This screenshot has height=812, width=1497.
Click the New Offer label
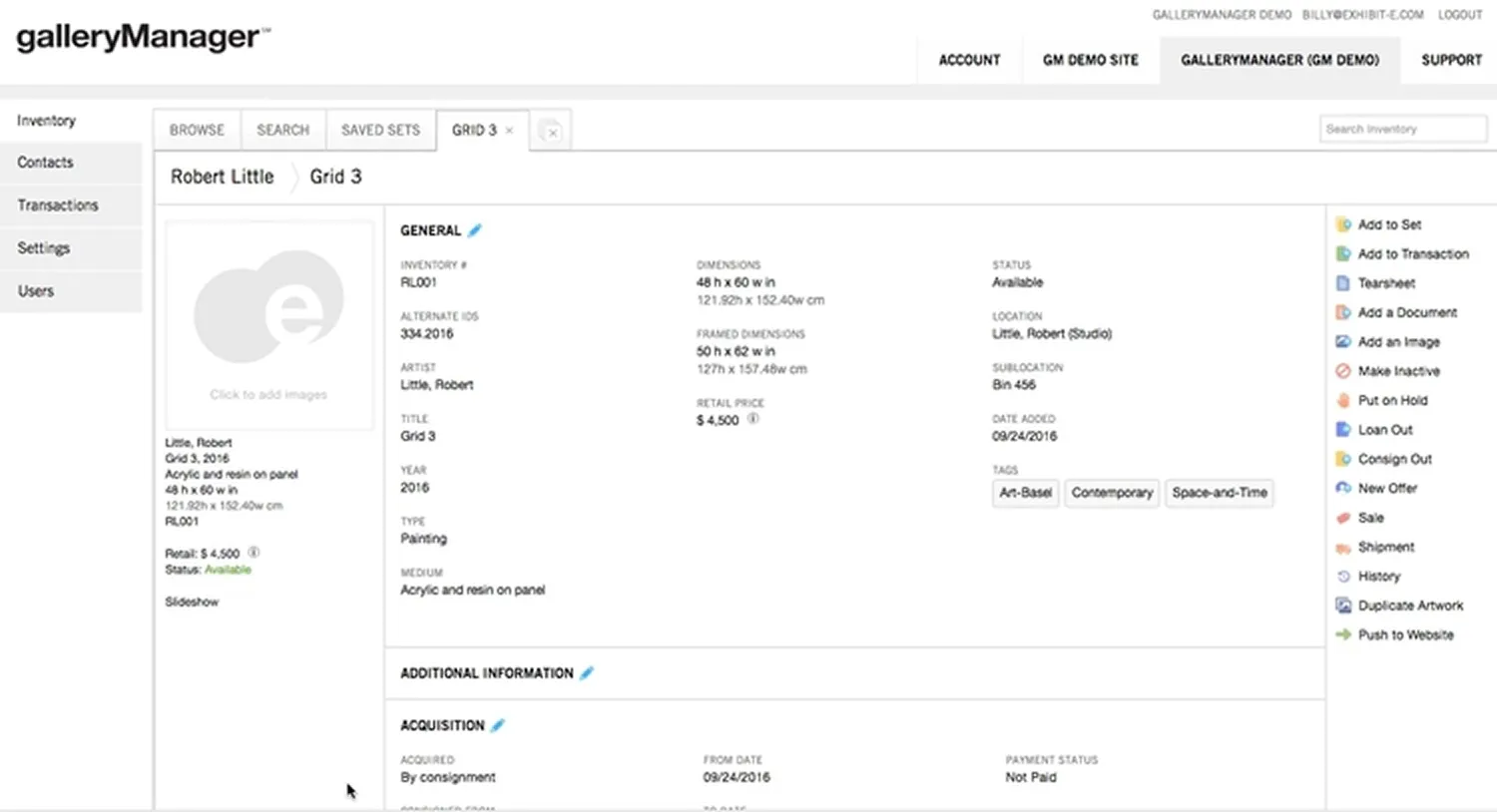[1387, 488]
